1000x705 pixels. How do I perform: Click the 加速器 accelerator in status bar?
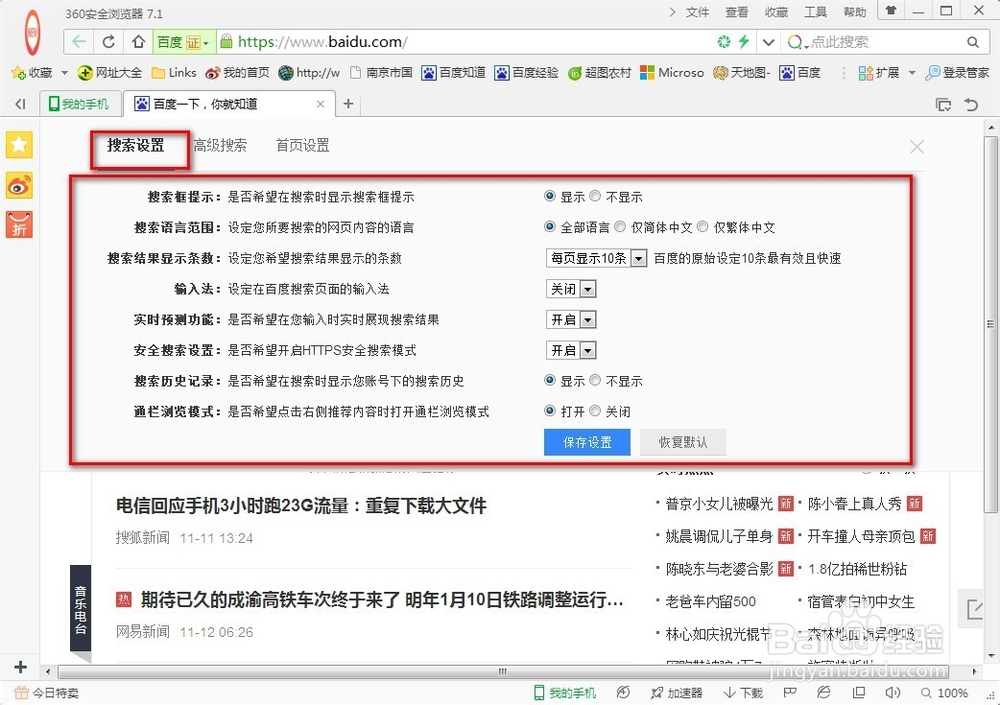coord(677,693)
